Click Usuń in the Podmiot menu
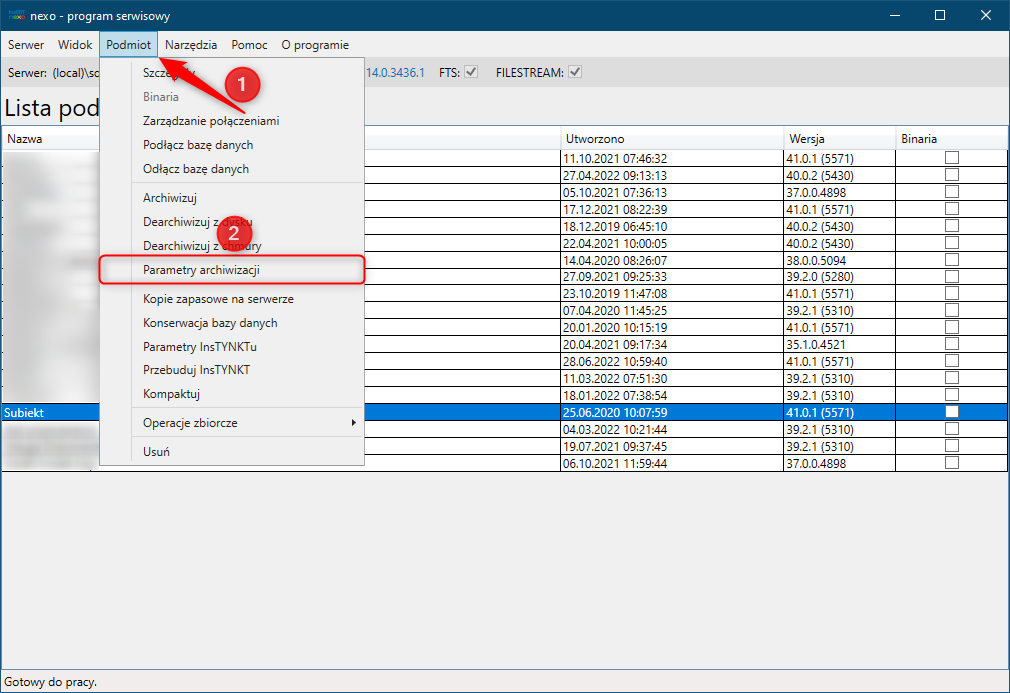 156,451
